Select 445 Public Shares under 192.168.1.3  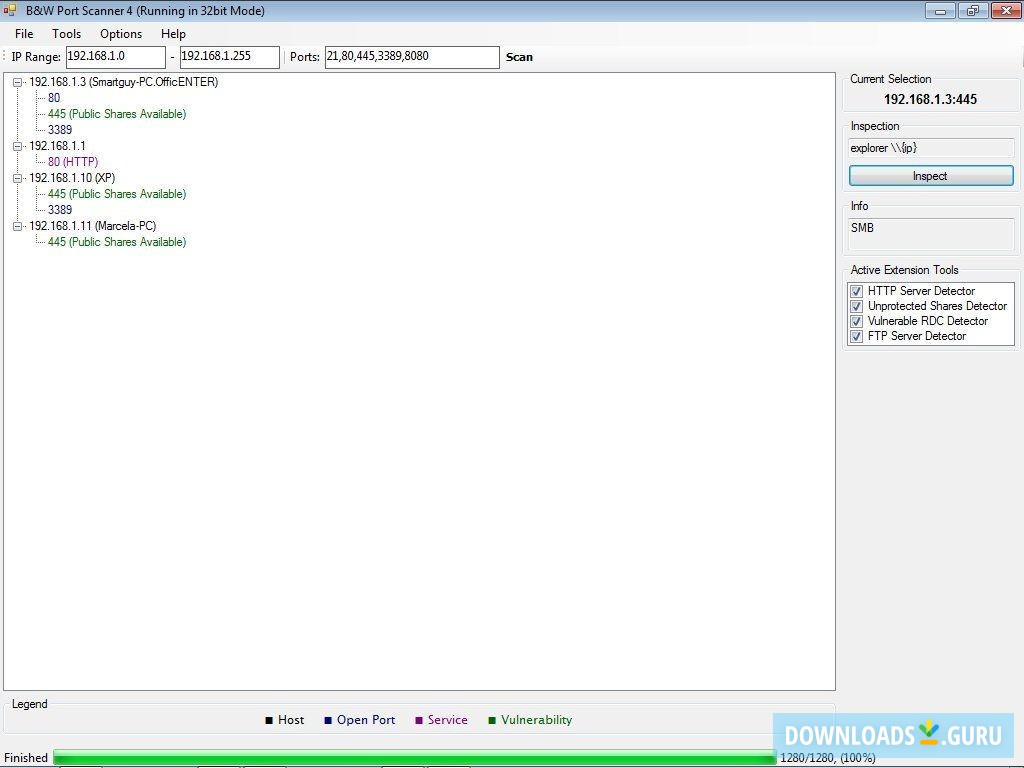[x=117, y=114]
